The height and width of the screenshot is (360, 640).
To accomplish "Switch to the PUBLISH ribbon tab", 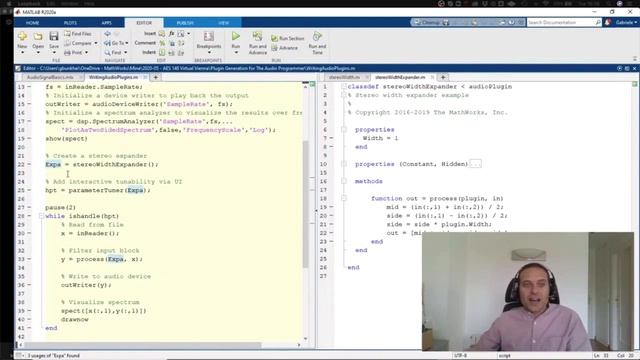I will click(x=185, y=23).
